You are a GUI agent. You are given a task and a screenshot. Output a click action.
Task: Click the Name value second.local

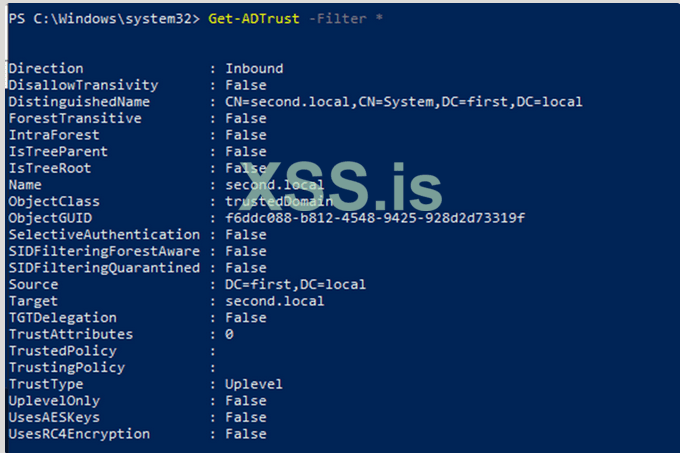coord(274,185)
